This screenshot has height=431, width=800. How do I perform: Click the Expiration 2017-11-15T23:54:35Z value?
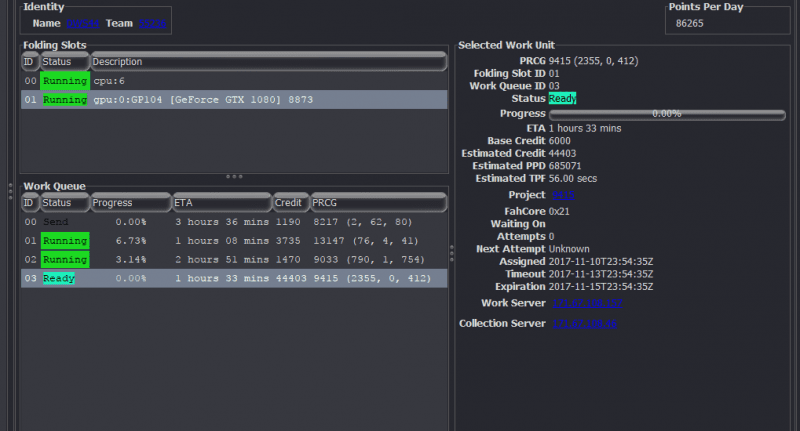[601, 287]
